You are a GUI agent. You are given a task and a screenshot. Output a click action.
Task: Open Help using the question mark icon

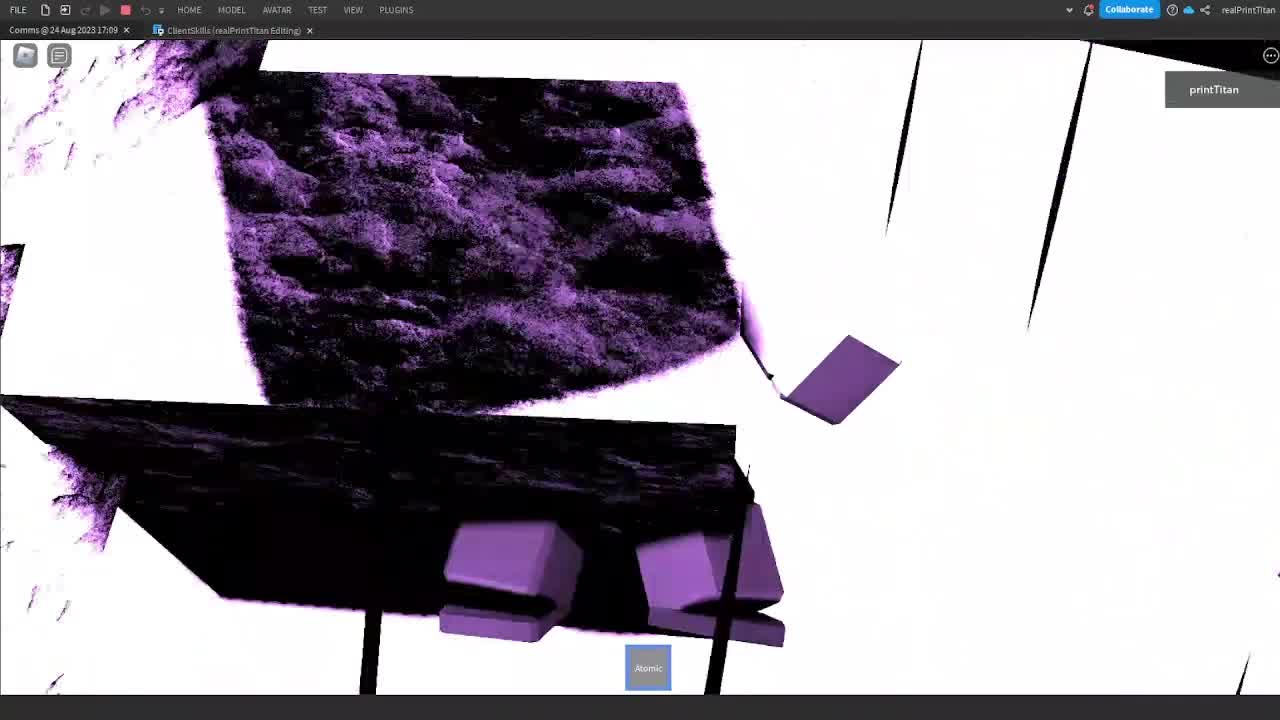(1172, 10)
